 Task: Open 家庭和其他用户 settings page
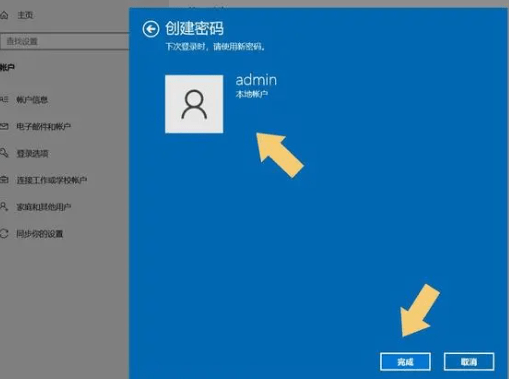(44, 207)
